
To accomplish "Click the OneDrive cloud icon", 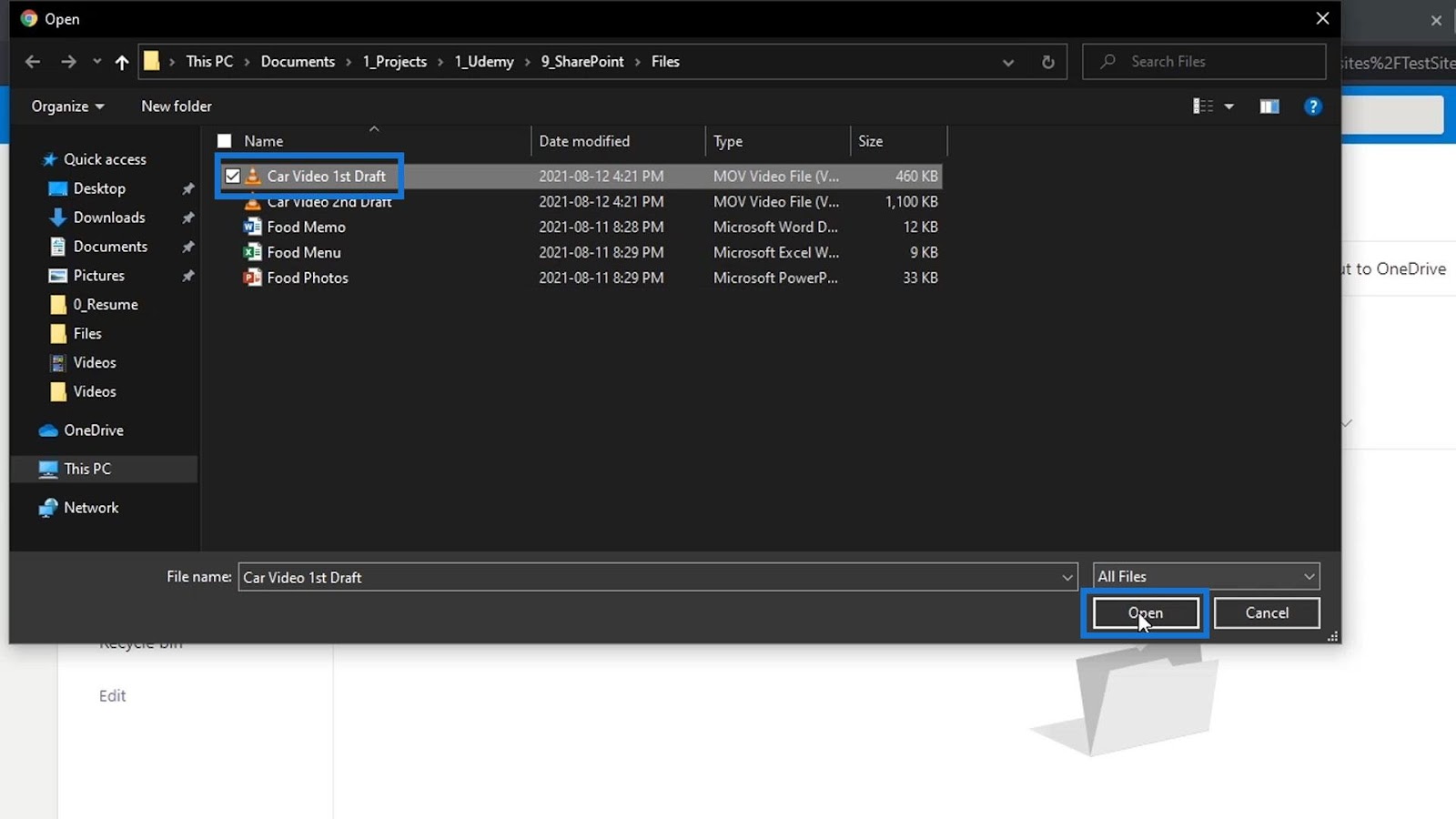I will [48, 430].
